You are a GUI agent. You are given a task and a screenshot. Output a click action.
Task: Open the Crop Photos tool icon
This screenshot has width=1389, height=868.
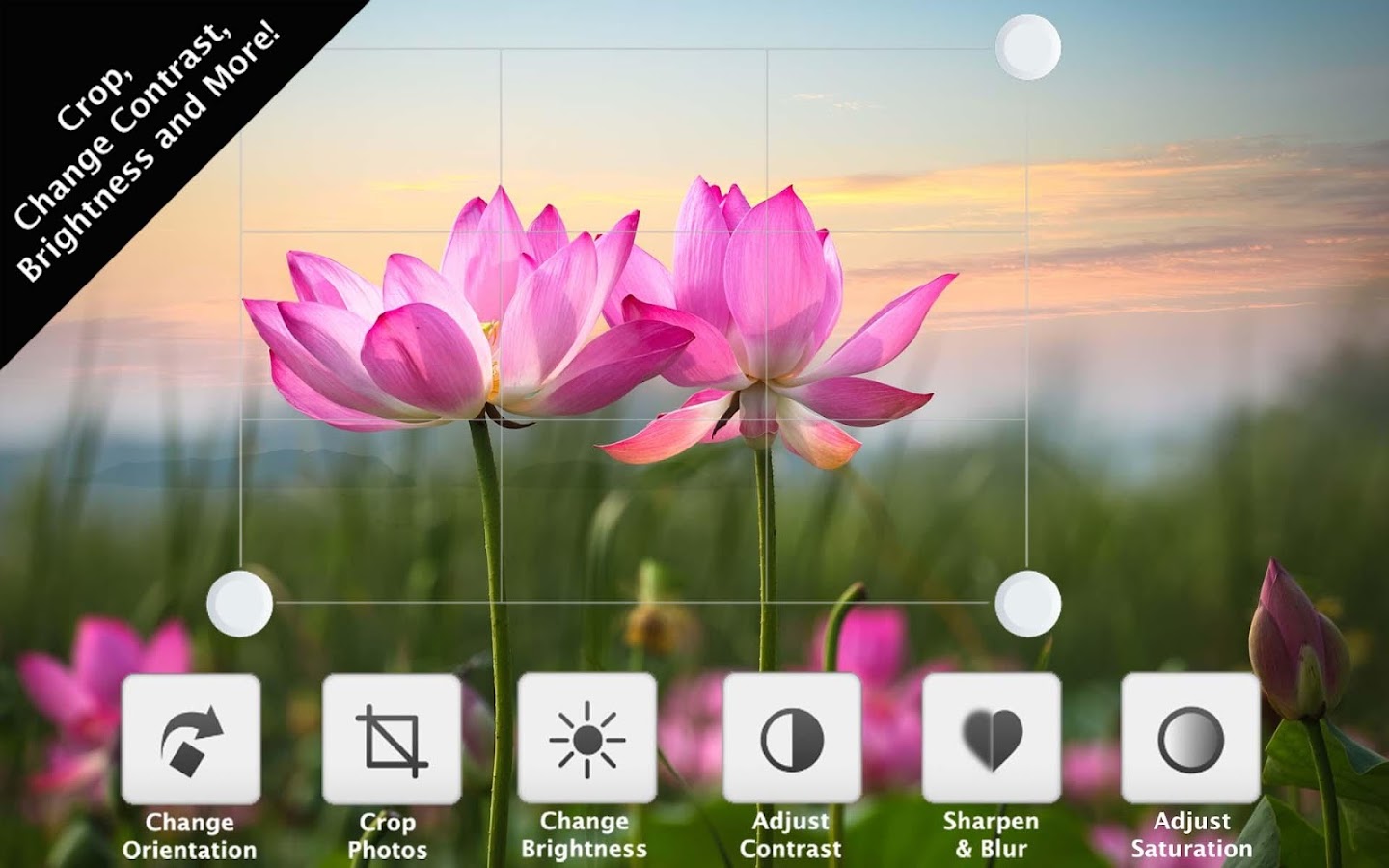(392, 740)
